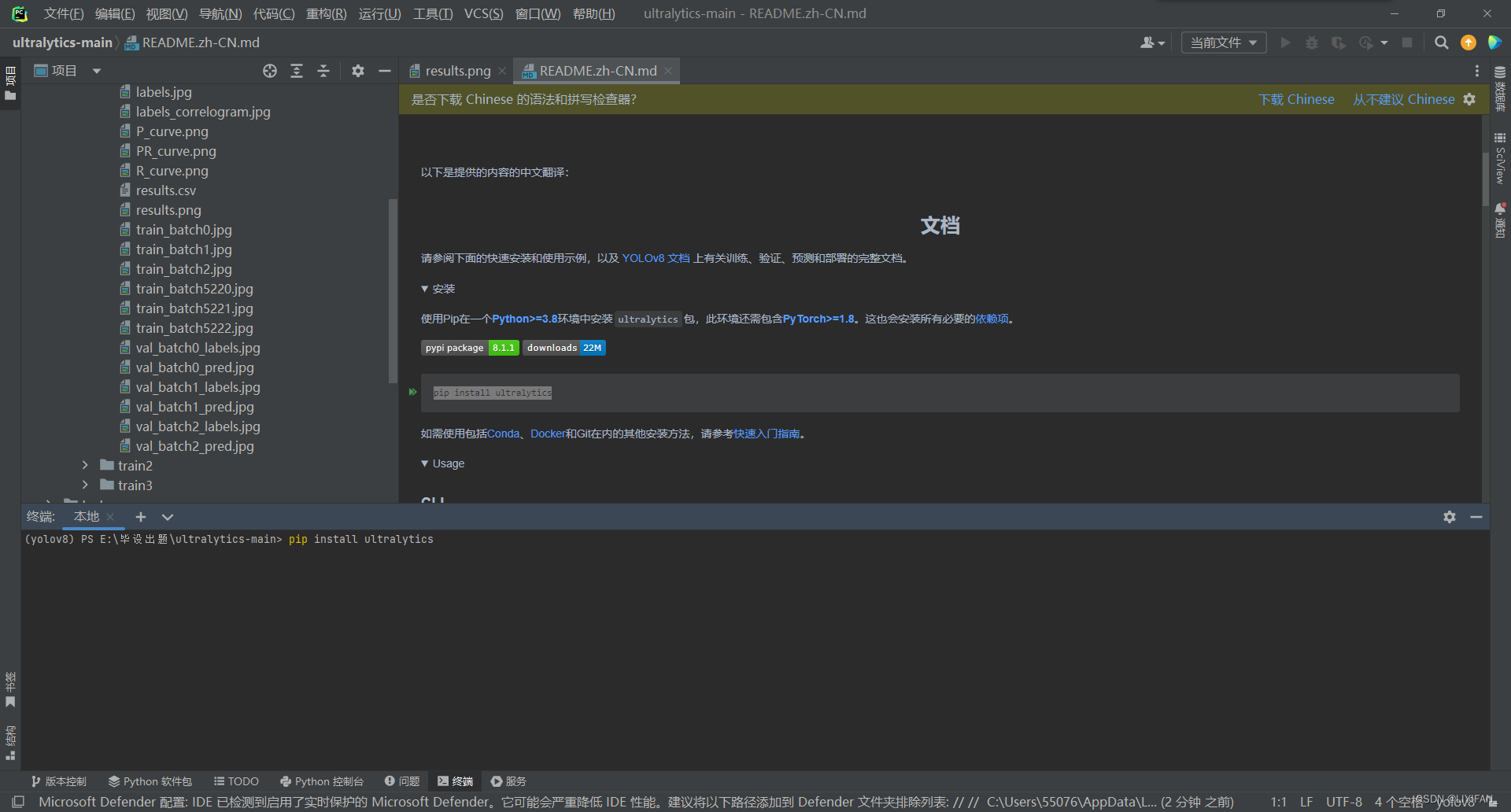Open the 重构(R) menu

click(327, 13)
